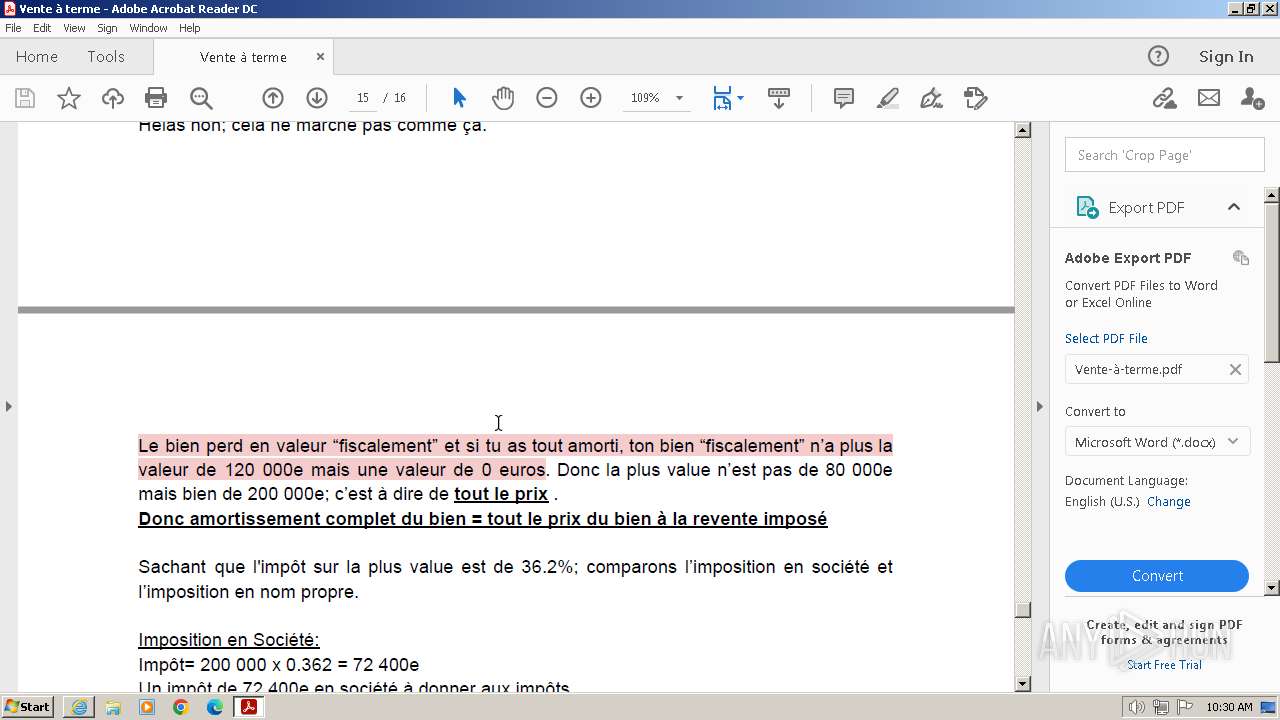
Task: Zoom out with the minus icon
Action: [x=546, y=98]
